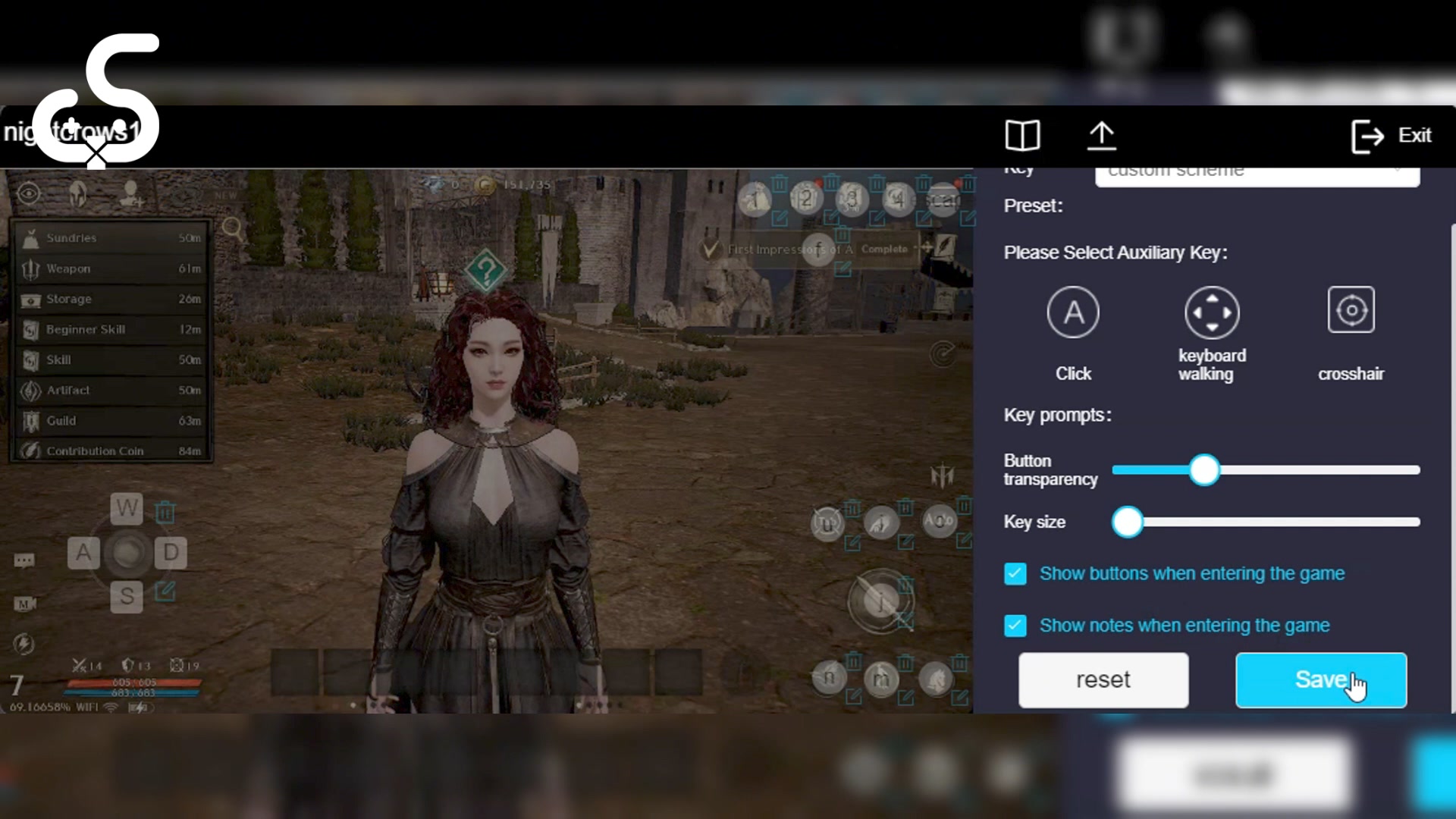1456x819 pixels.
Task: Select the Sundries list row
Action: [x=111, y=238]
